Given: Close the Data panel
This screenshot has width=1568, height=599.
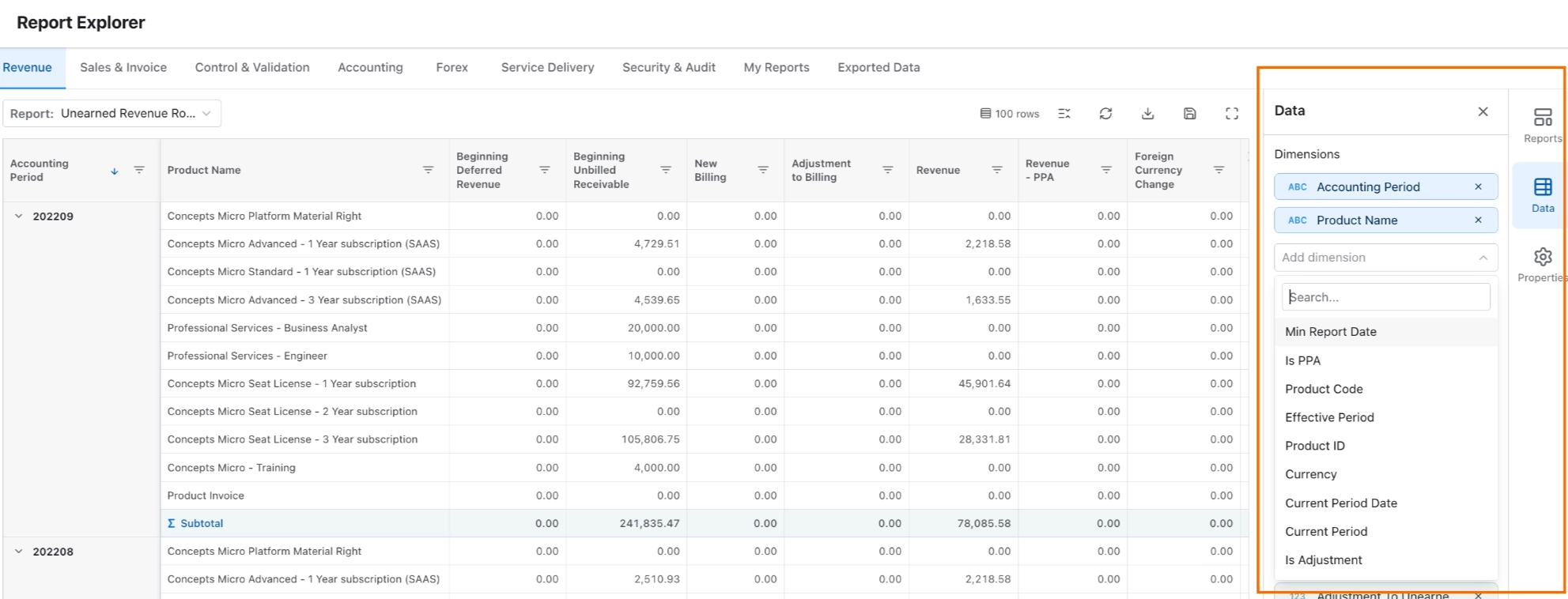Looking at the screenshot, I should click(1483, 111).
